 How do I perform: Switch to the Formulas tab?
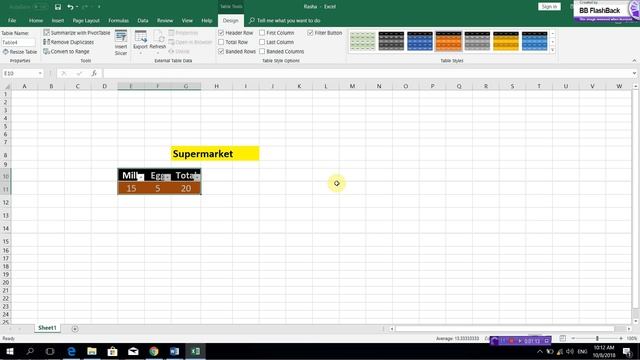(118, 20)
